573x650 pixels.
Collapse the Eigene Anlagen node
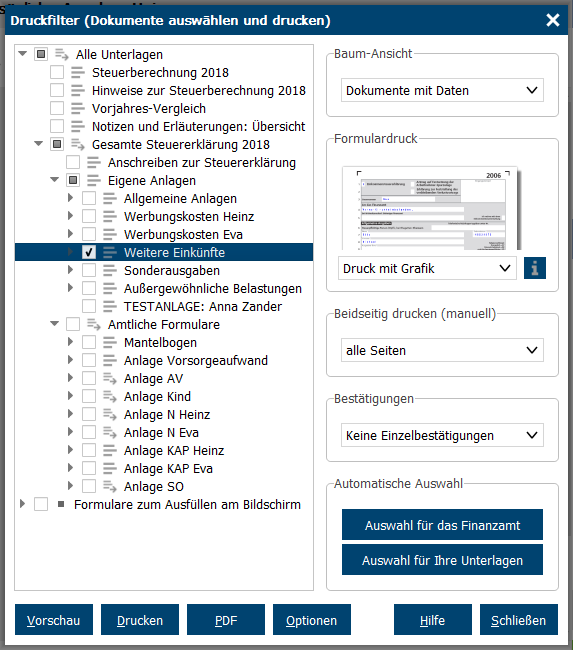click(54, 180)
